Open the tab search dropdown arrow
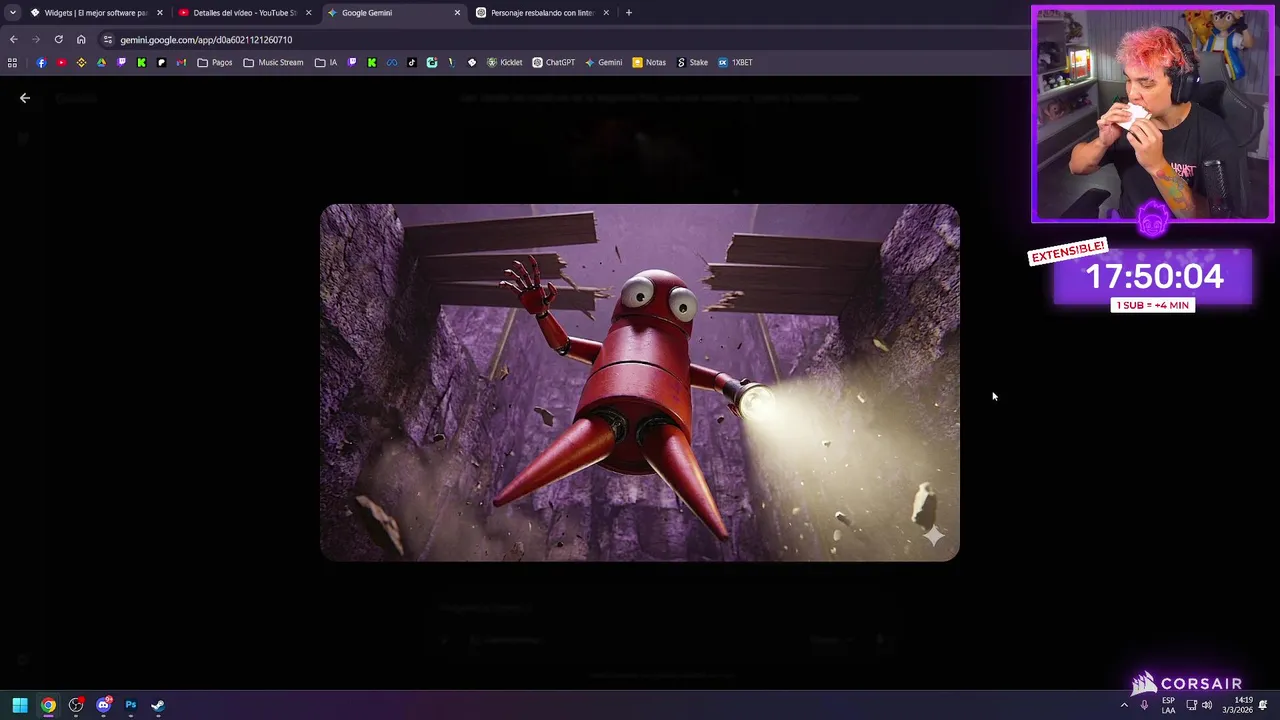Screen dimensions: 1280x720 [13, 13]
